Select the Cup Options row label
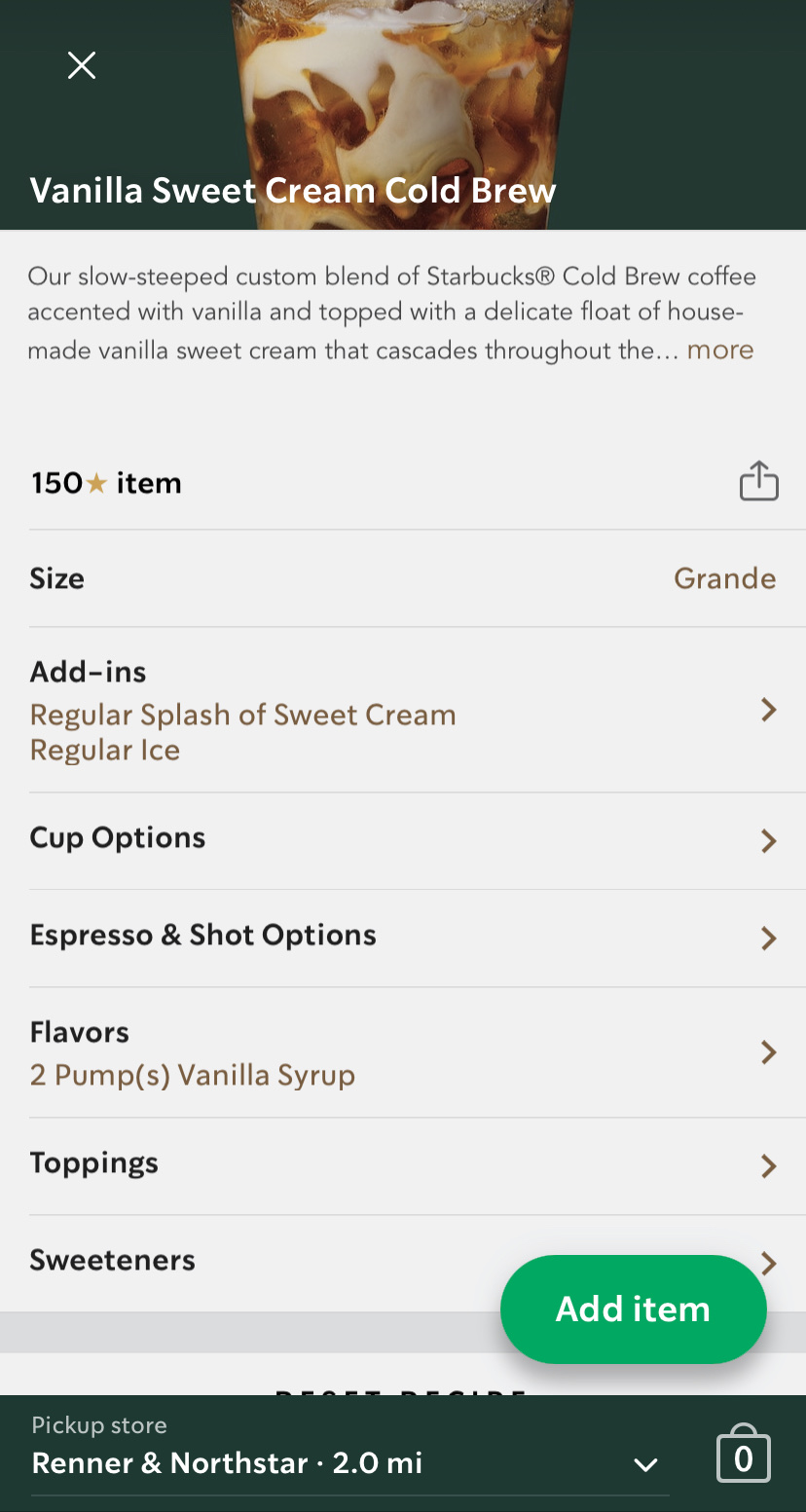Screen dimensions: 806x1512 pyautogui.click(x=118, y=838)
